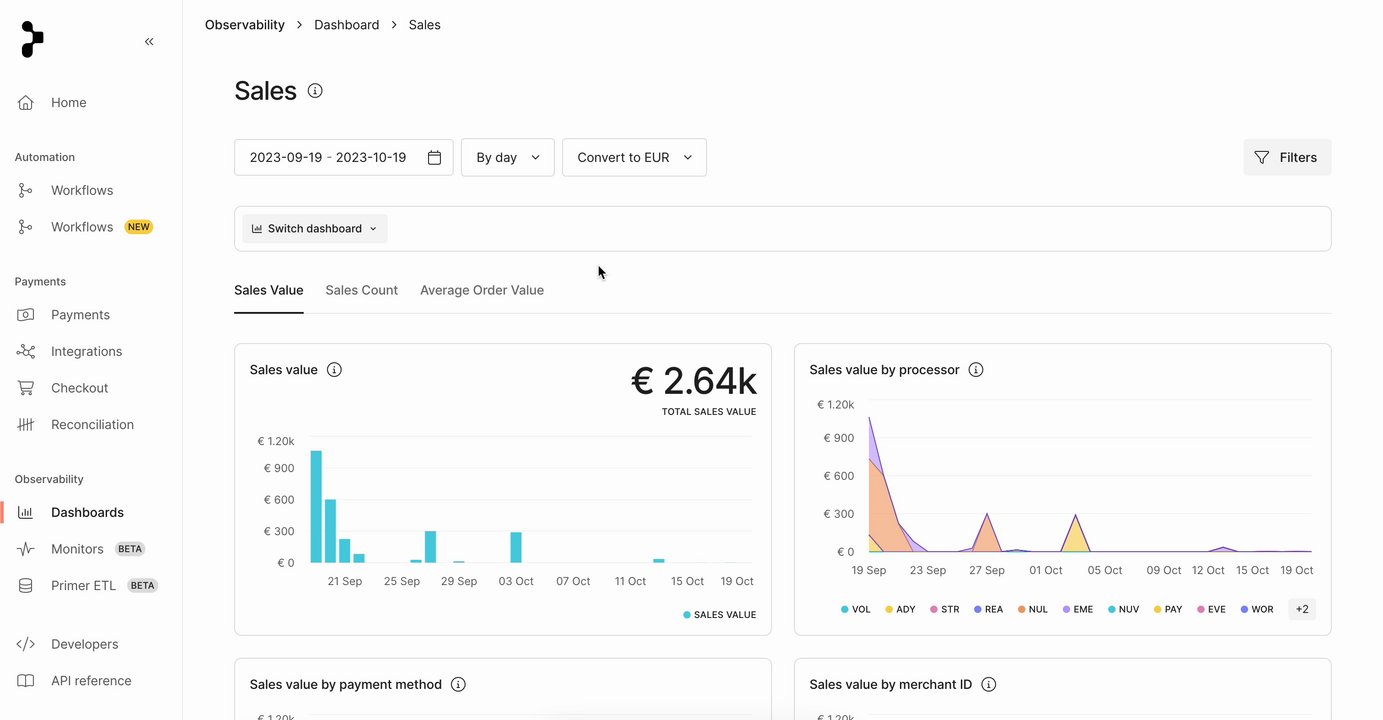This screenshot has width=1383, height=720.
Task: Toggle the SALES VALUE legend series
Action: click(x=719, y=615)
